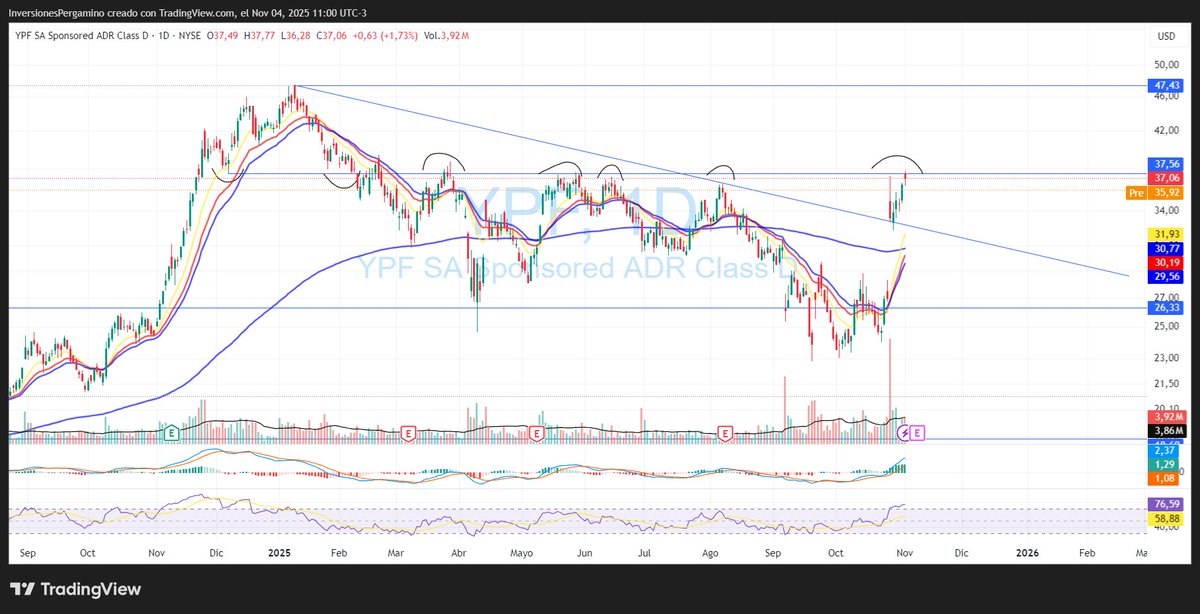Click the yellow 31,93 moving average label

pos(1166,233)
